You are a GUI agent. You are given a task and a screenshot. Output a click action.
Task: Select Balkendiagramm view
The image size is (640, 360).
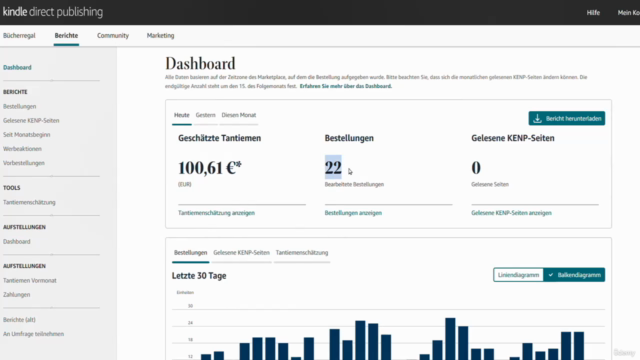point(574,275)
